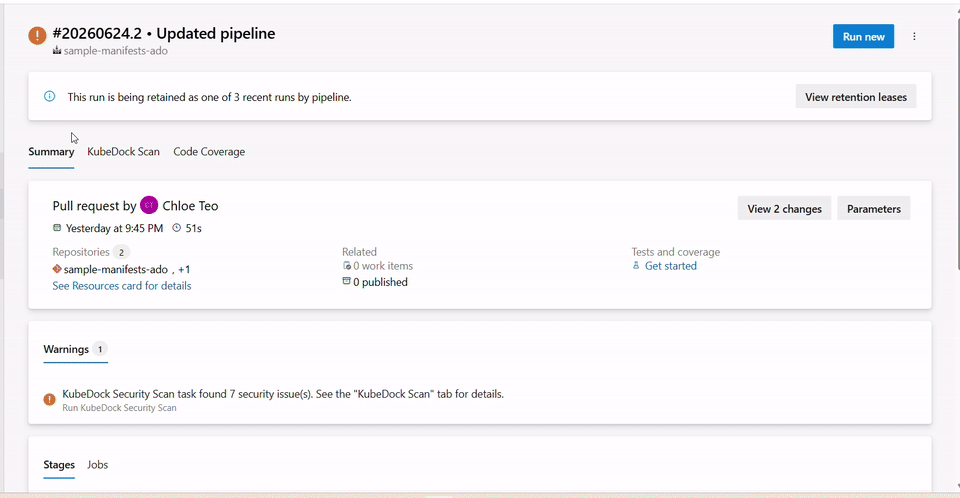960x498 pixels.
Task: Select the Stages tab
Action: click(x=59, y=465)
